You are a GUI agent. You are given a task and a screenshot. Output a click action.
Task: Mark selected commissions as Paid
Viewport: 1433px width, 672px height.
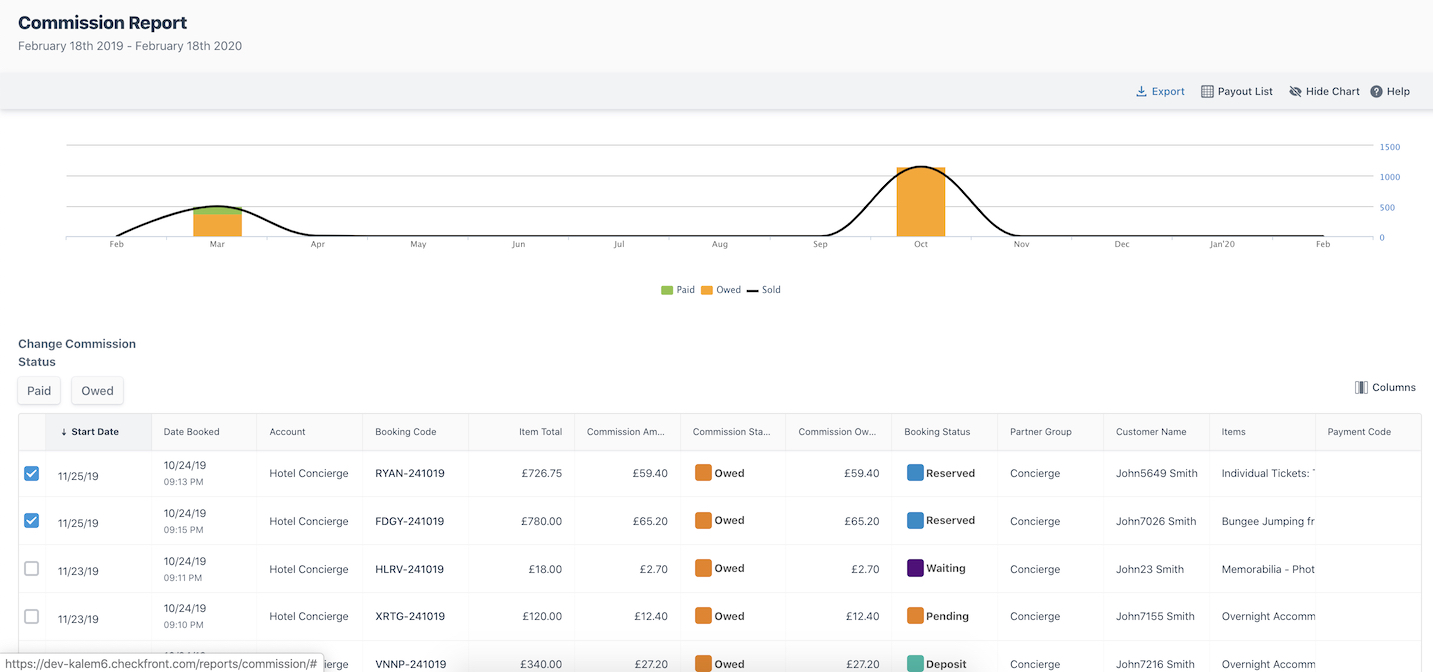tap(39, 391)
